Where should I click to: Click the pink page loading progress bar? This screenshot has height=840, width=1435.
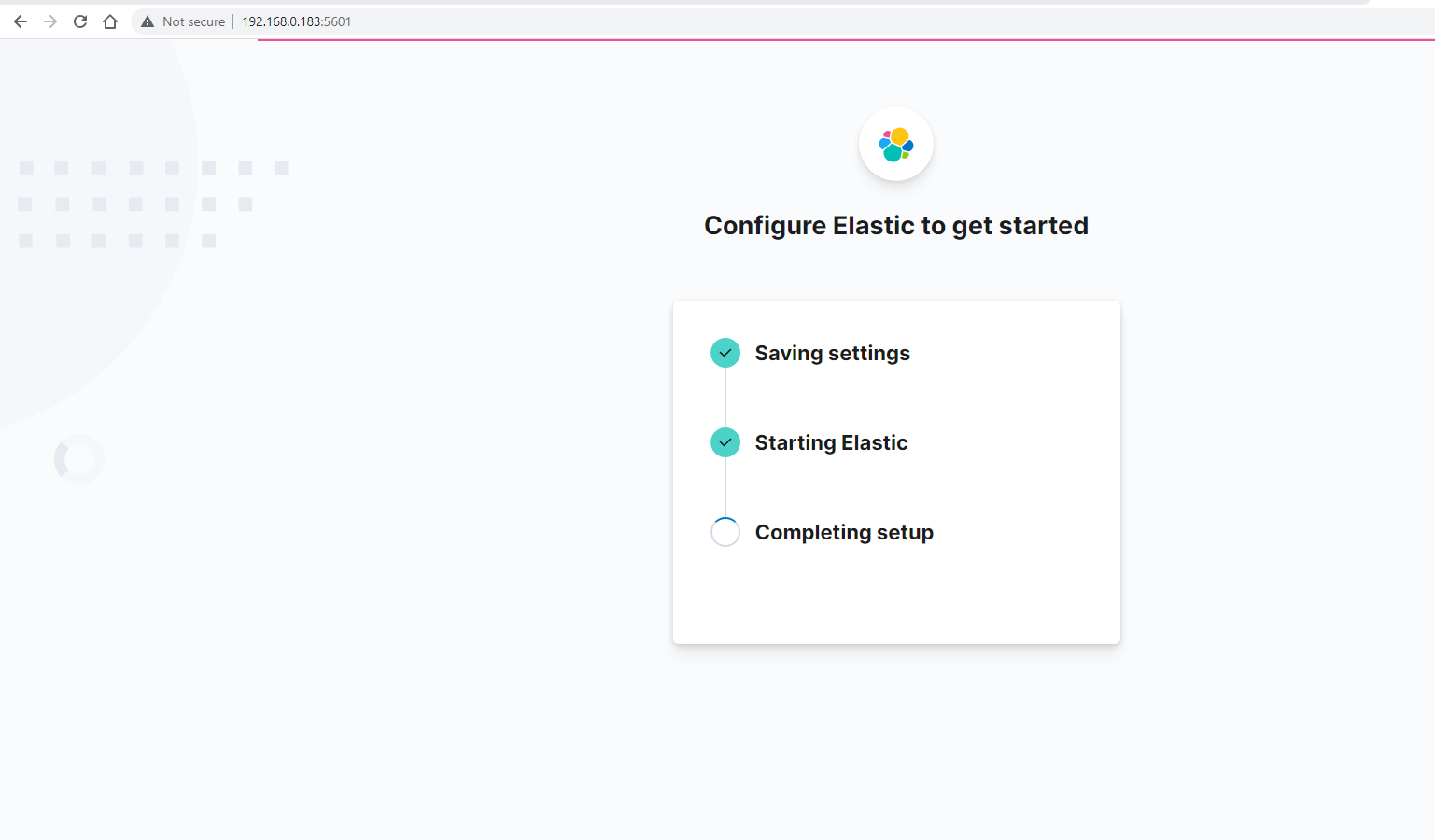846,40
